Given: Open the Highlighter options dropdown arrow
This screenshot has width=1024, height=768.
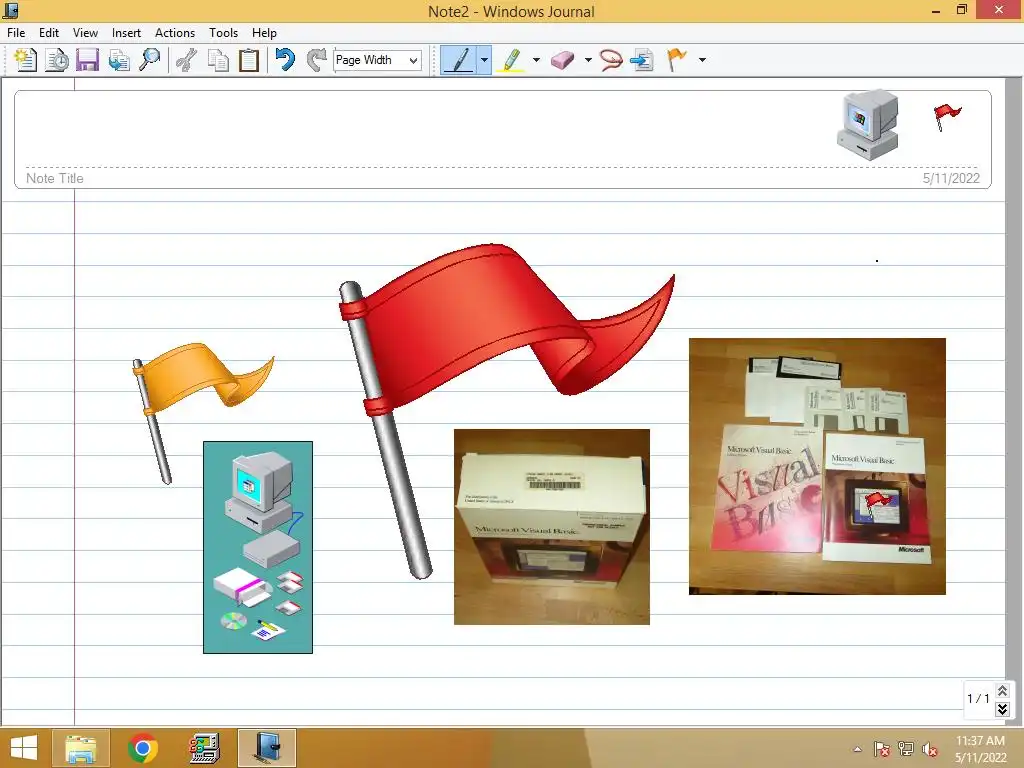Looking at the screenshot, I should [536, 60].
